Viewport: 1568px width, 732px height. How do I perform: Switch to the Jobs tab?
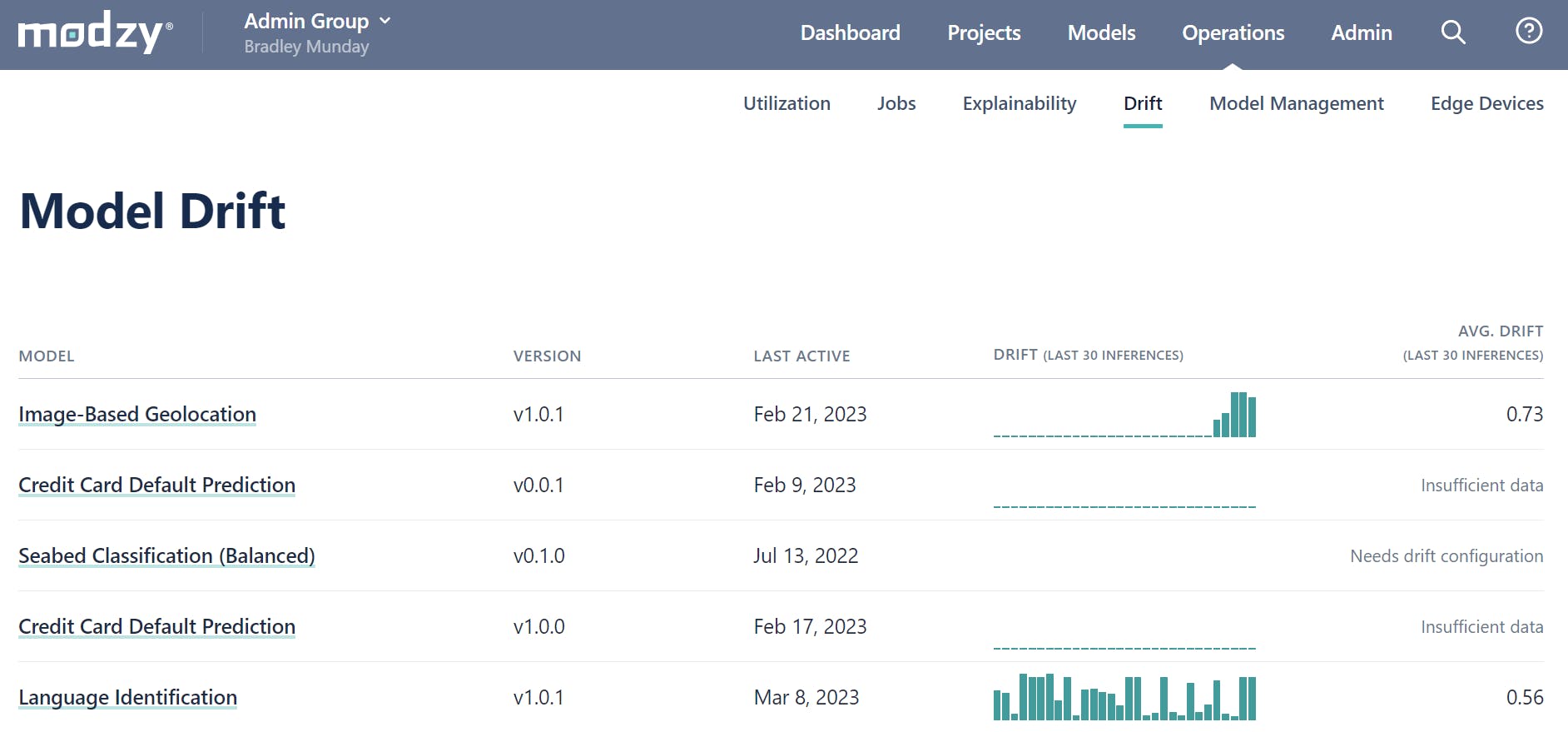pos(896,103)
